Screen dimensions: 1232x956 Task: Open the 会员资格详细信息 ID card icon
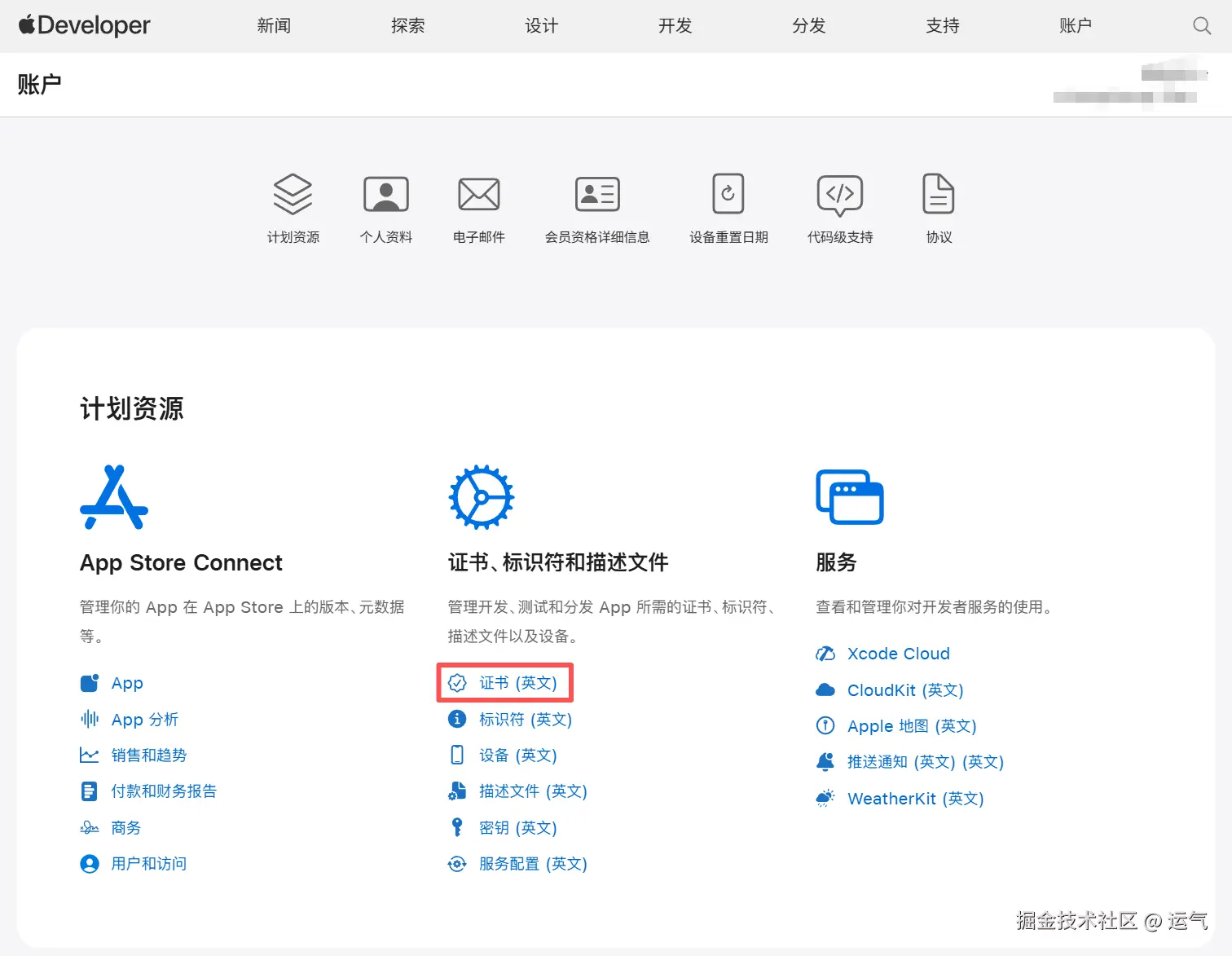point(597,194)
